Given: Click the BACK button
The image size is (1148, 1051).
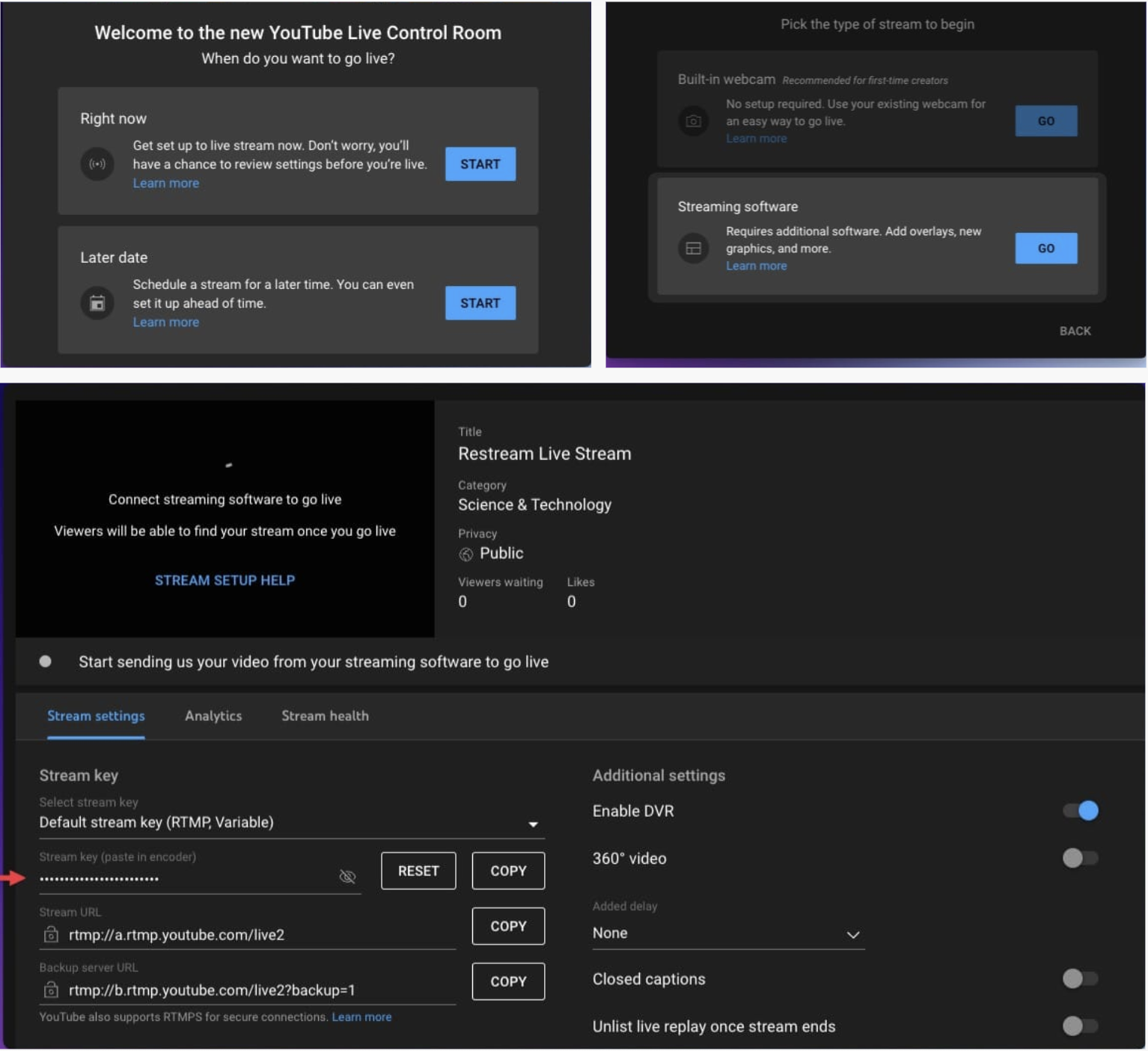Looking at the screenshot, I should pos(1075,331).
